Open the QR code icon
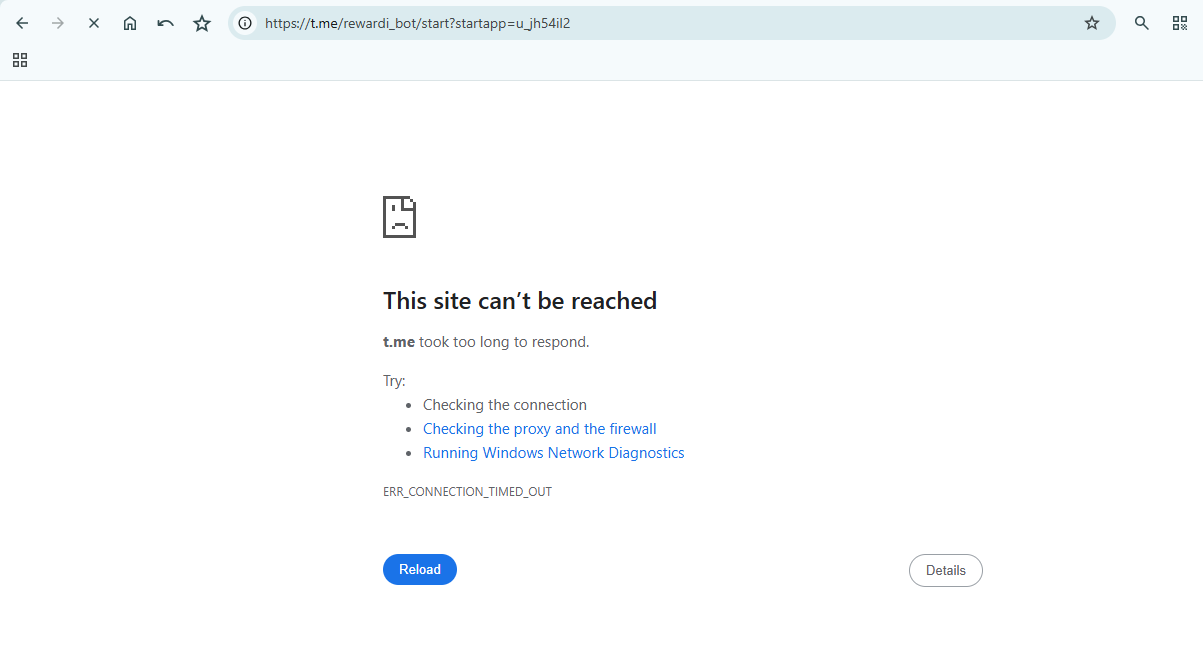The width and height of the screenshot is (1203, 660). click(x=1180, y=23)
